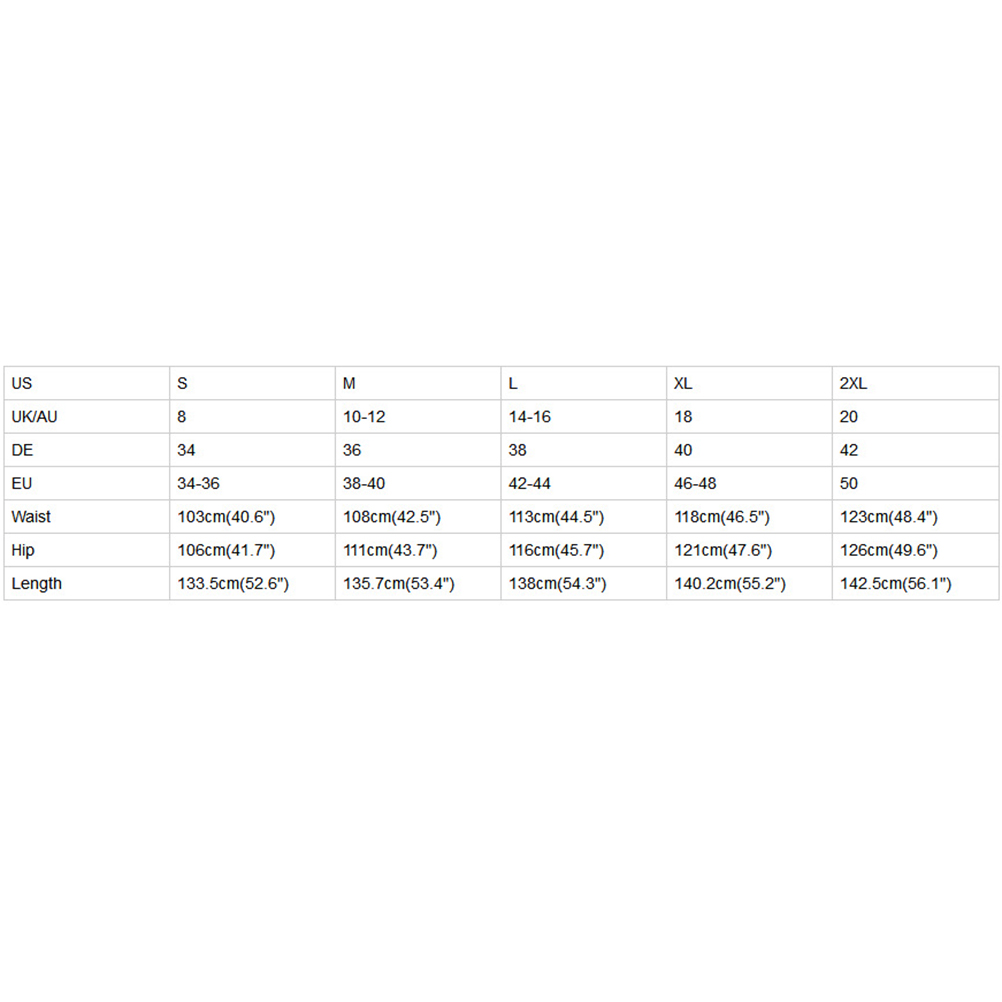The image size is (1002, 1002).
Task: Click the XL size column header
Action: pyautogui.click(x=683, y=383)
